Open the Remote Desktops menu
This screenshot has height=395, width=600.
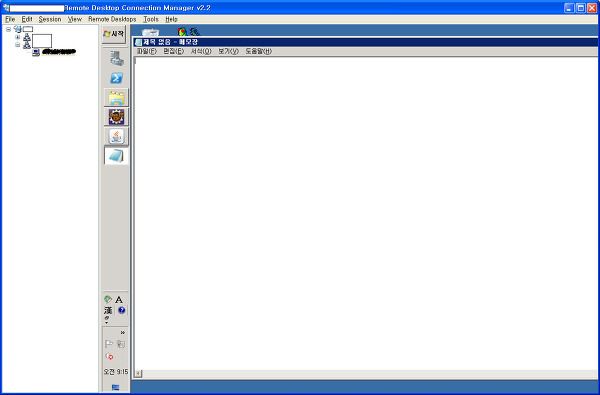click(112, 19)
